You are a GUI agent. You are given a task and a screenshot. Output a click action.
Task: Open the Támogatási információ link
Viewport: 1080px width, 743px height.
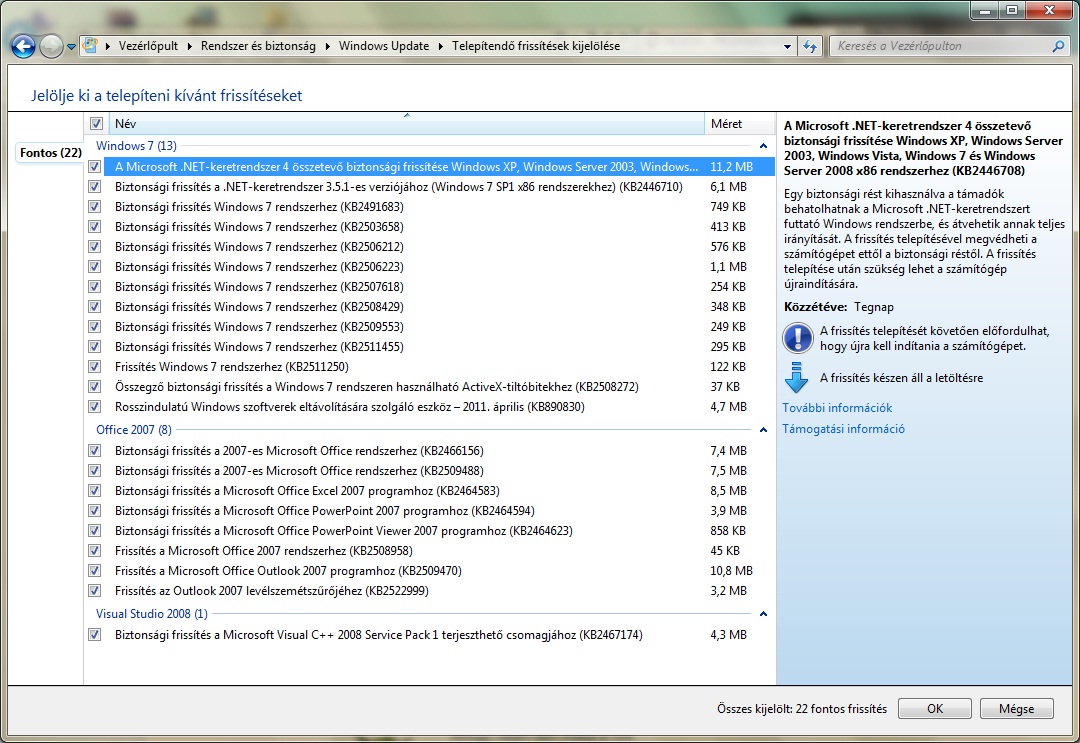click(843, 428)
